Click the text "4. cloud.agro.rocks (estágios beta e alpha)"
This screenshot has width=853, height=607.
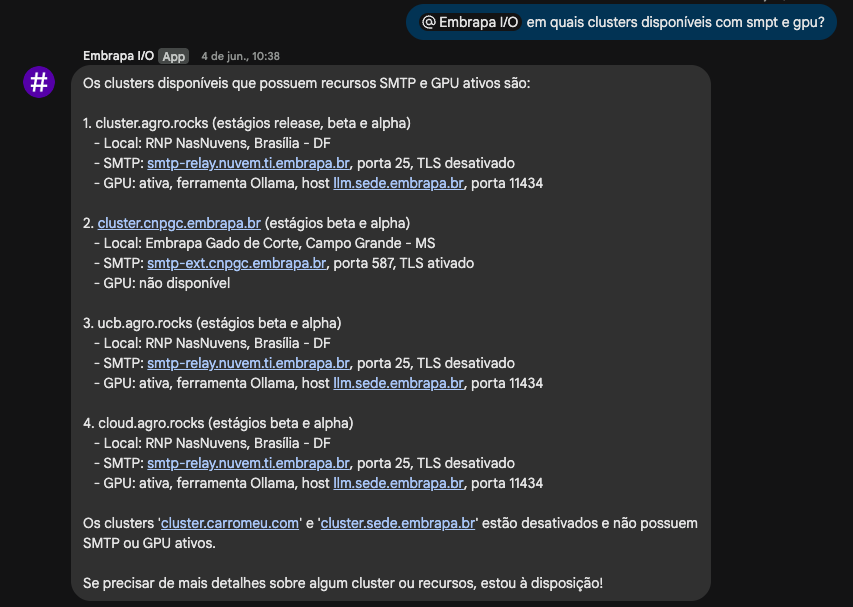[218, 424]
